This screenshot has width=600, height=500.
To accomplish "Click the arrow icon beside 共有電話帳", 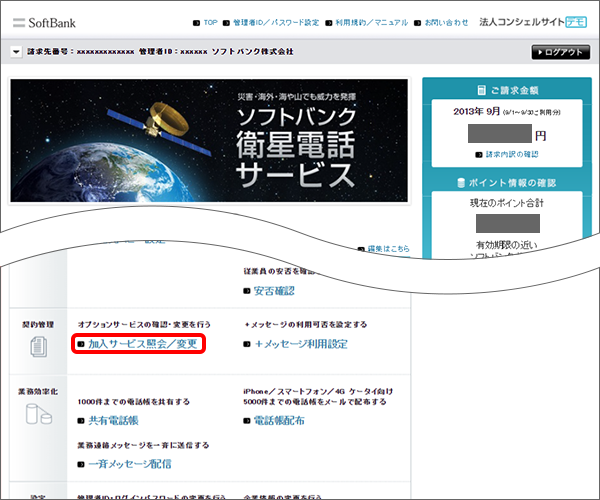I will click(81, 422).
